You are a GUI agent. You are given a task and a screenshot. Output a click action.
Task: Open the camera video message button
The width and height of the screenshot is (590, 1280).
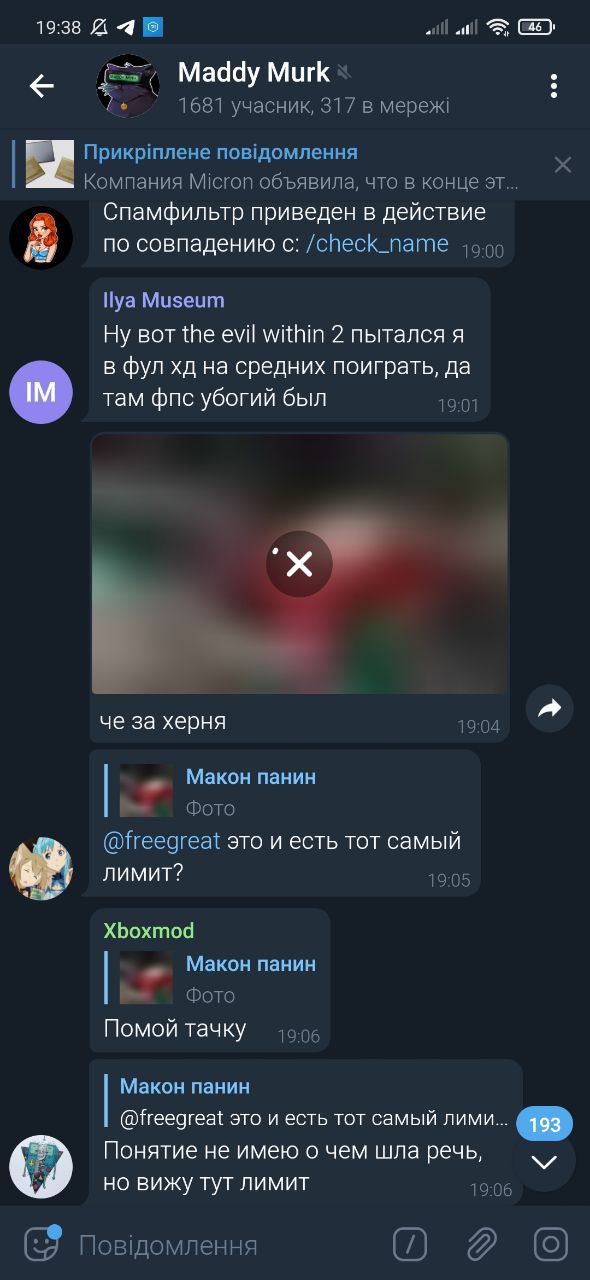[551, 1245]
